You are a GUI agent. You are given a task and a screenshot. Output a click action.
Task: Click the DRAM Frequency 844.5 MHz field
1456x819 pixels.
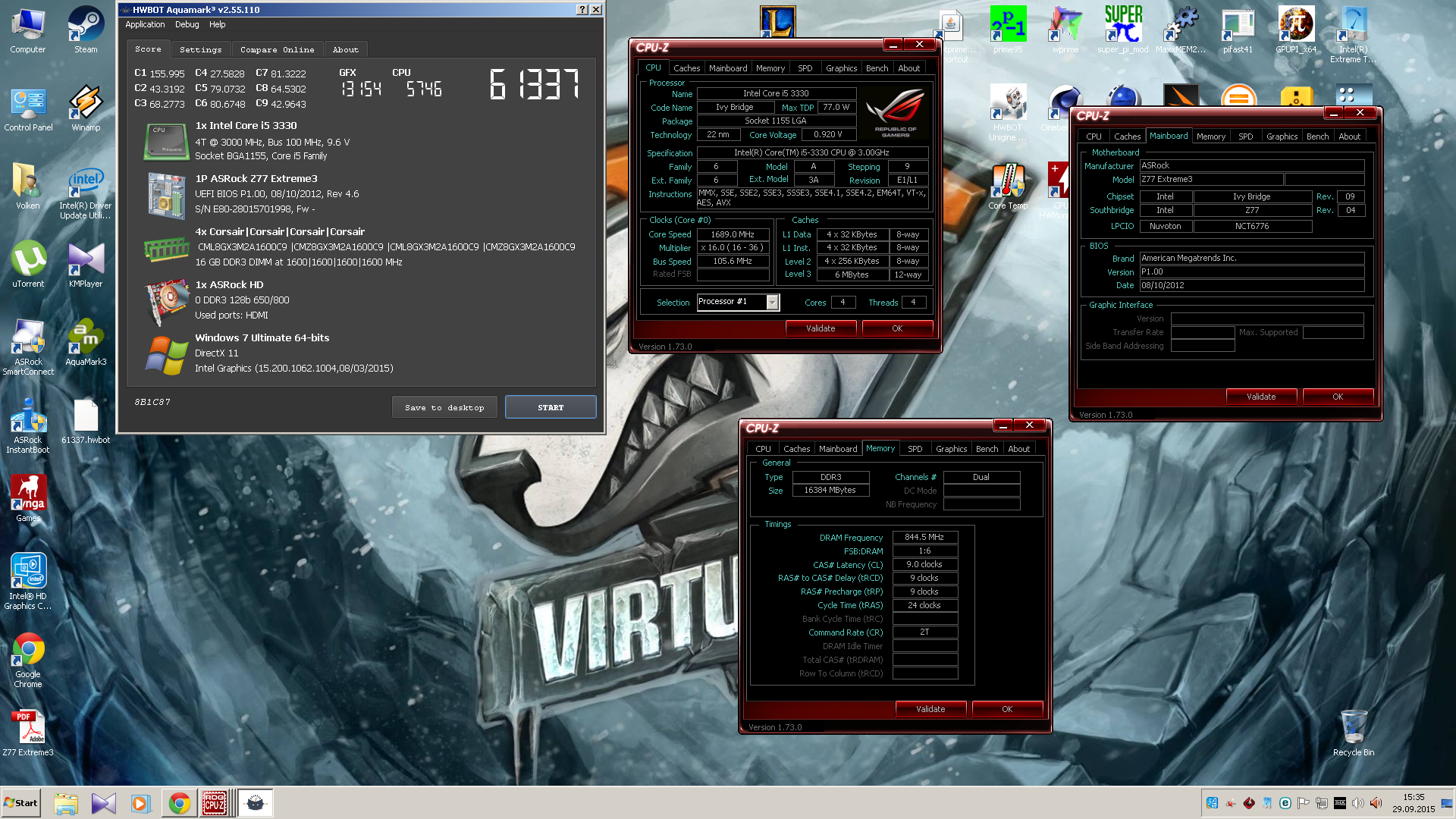click(924, 537)
